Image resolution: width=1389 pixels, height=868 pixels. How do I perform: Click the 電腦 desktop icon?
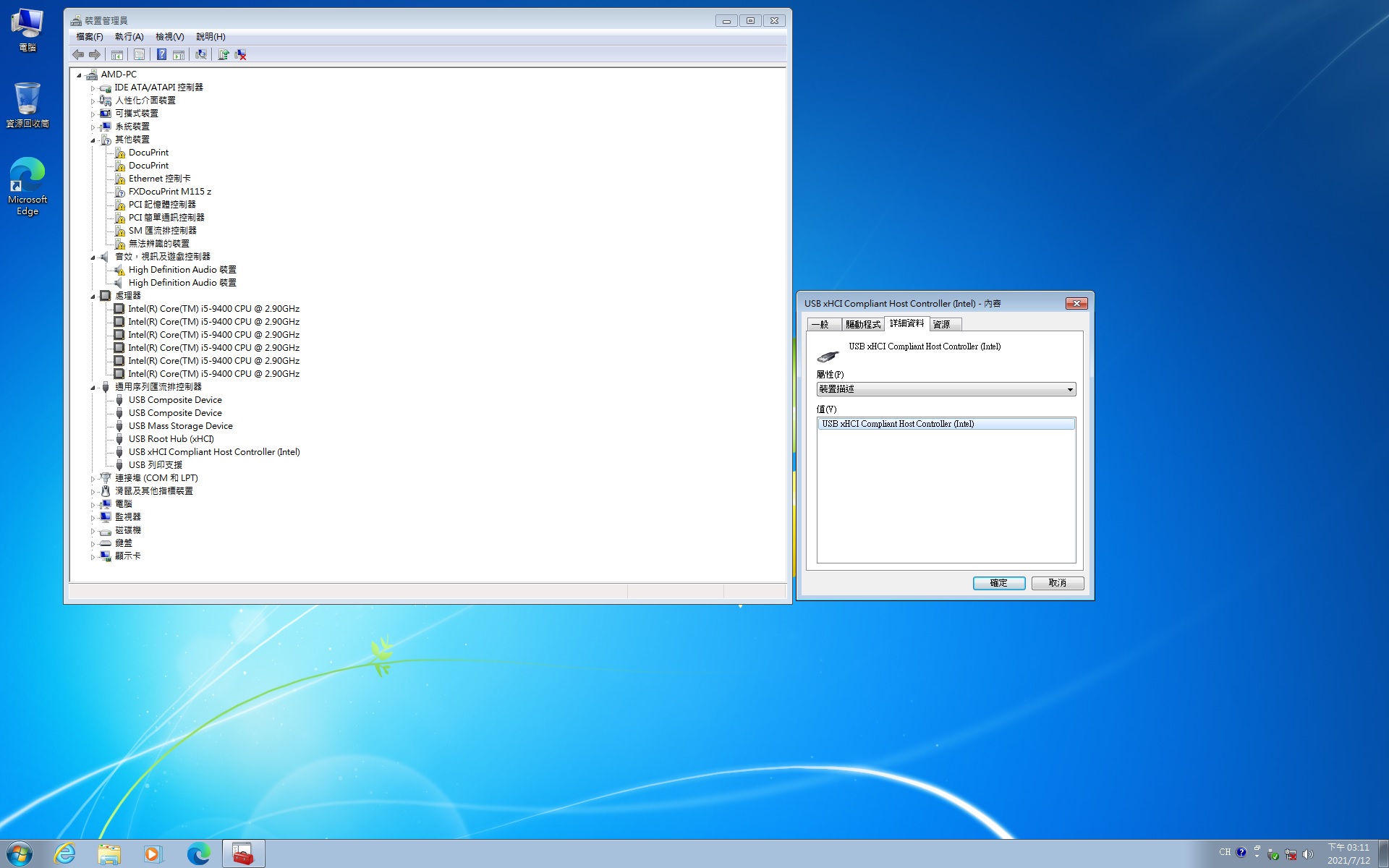(27, 30)
